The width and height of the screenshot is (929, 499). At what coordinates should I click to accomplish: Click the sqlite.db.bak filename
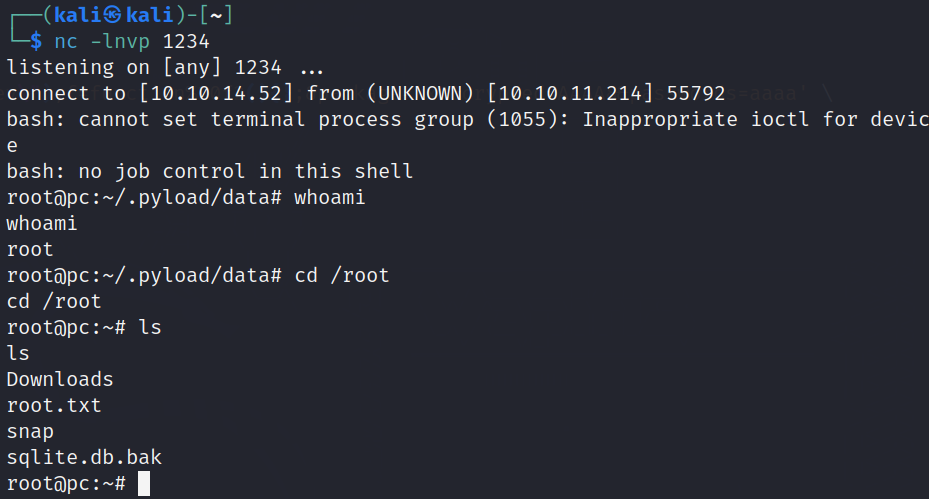coord(84,458)
